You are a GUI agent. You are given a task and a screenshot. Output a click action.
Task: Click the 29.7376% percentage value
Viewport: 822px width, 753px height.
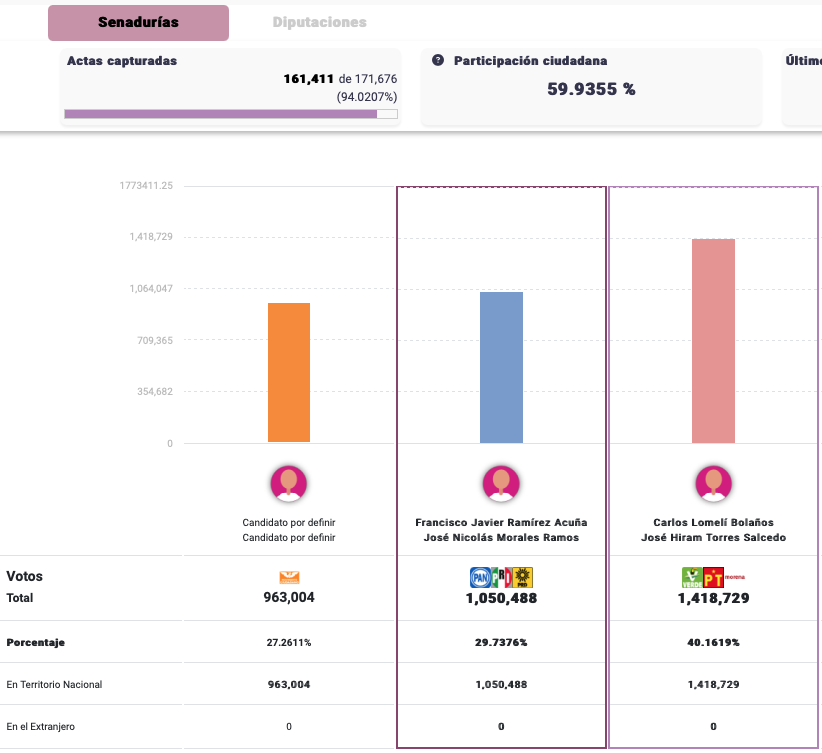pos(501,642)
